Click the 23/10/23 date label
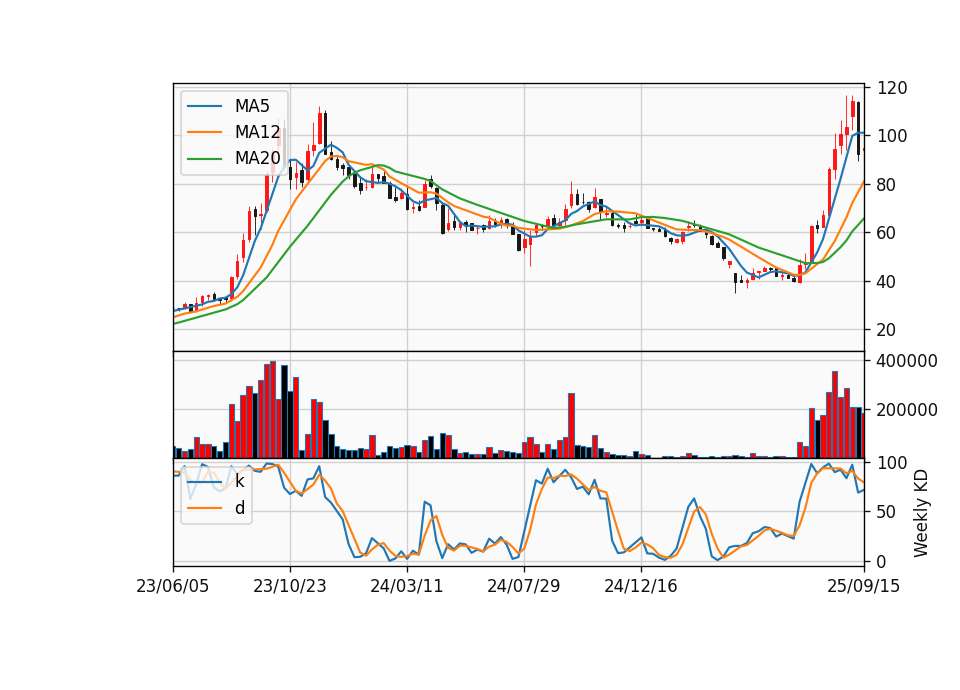The height and width of the screenshot is (690, 960). click(290, 587)
